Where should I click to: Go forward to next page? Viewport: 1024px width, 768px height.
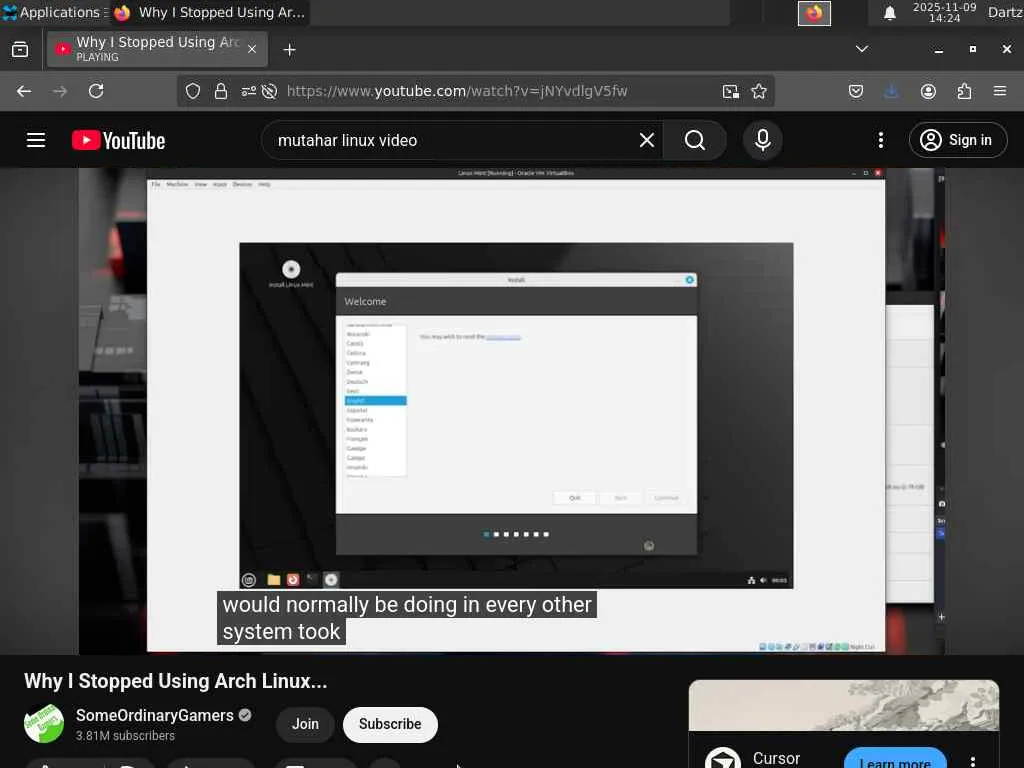click(60, 91)
